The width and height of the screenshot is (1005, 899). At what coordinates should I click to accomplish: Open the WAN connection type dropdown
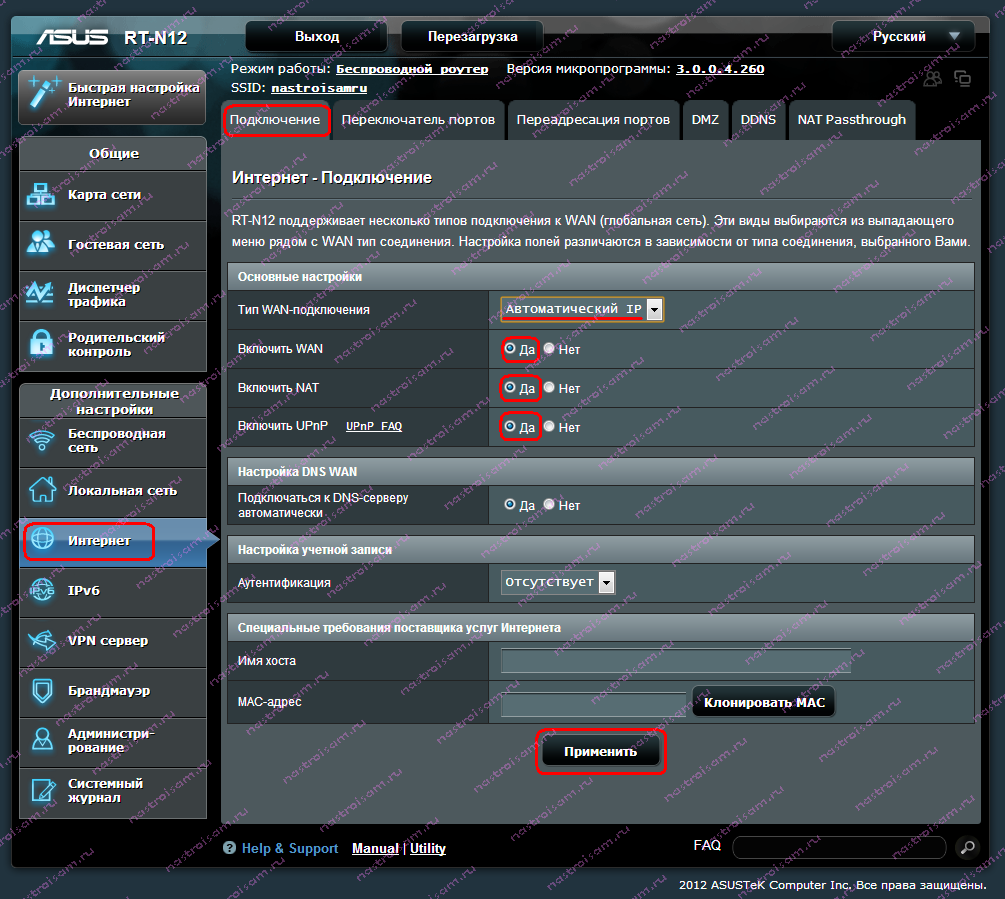[x=582, y=310]
